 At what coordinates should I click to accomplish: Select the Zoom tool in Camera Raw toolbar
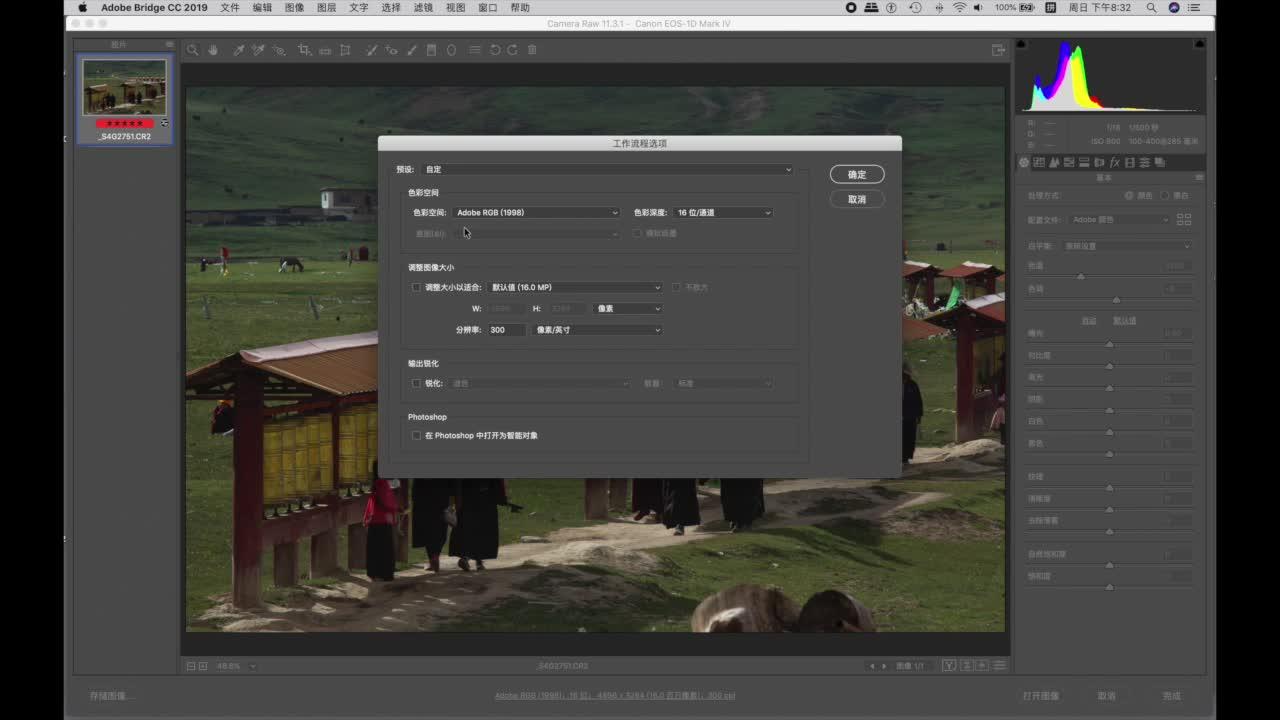pyautogui.click(x=192, y=50)
